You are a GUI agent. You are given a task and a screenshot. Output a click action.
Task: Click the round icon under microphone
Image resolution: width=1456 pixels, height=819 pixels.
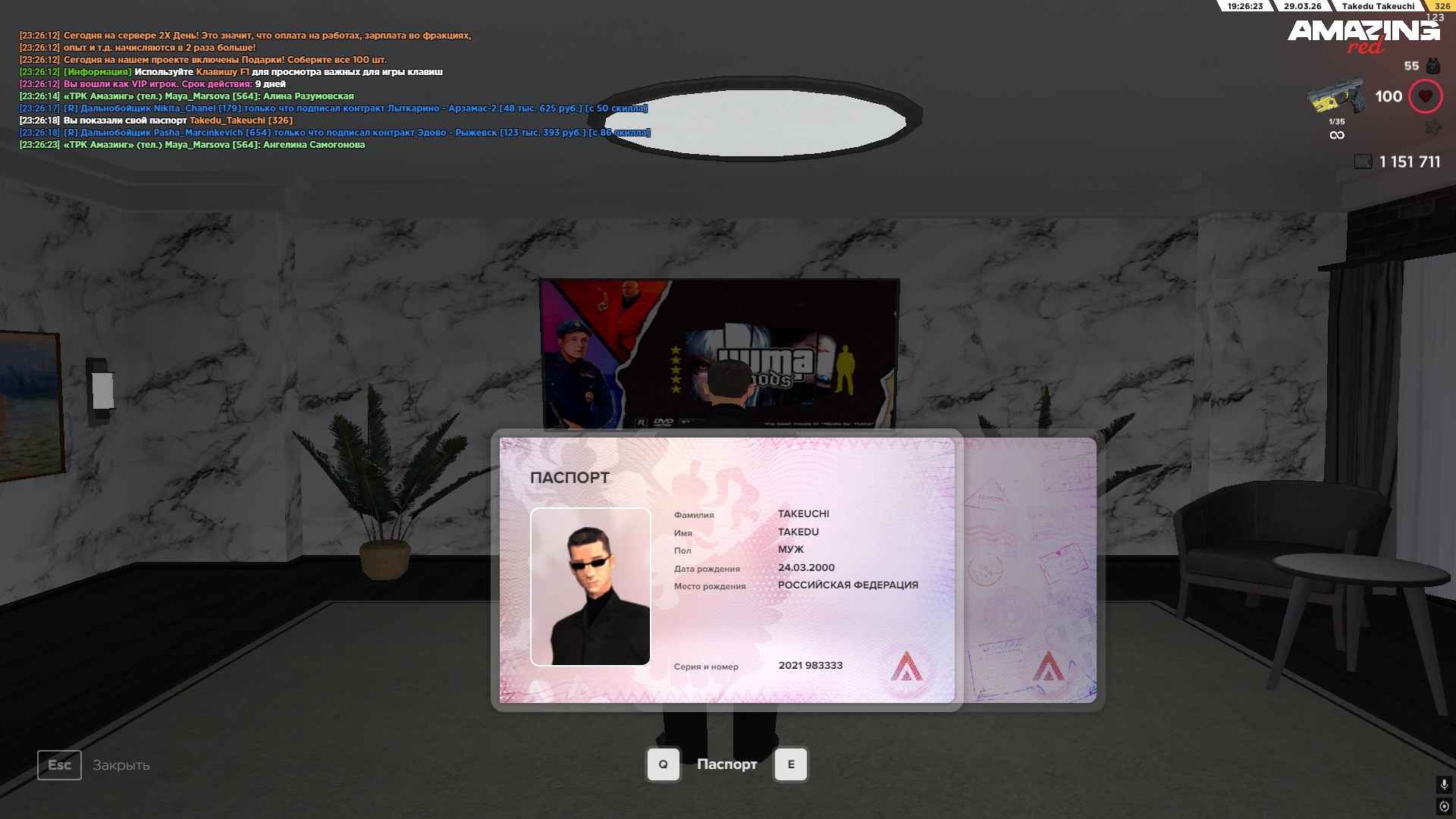pos(1444,806)
